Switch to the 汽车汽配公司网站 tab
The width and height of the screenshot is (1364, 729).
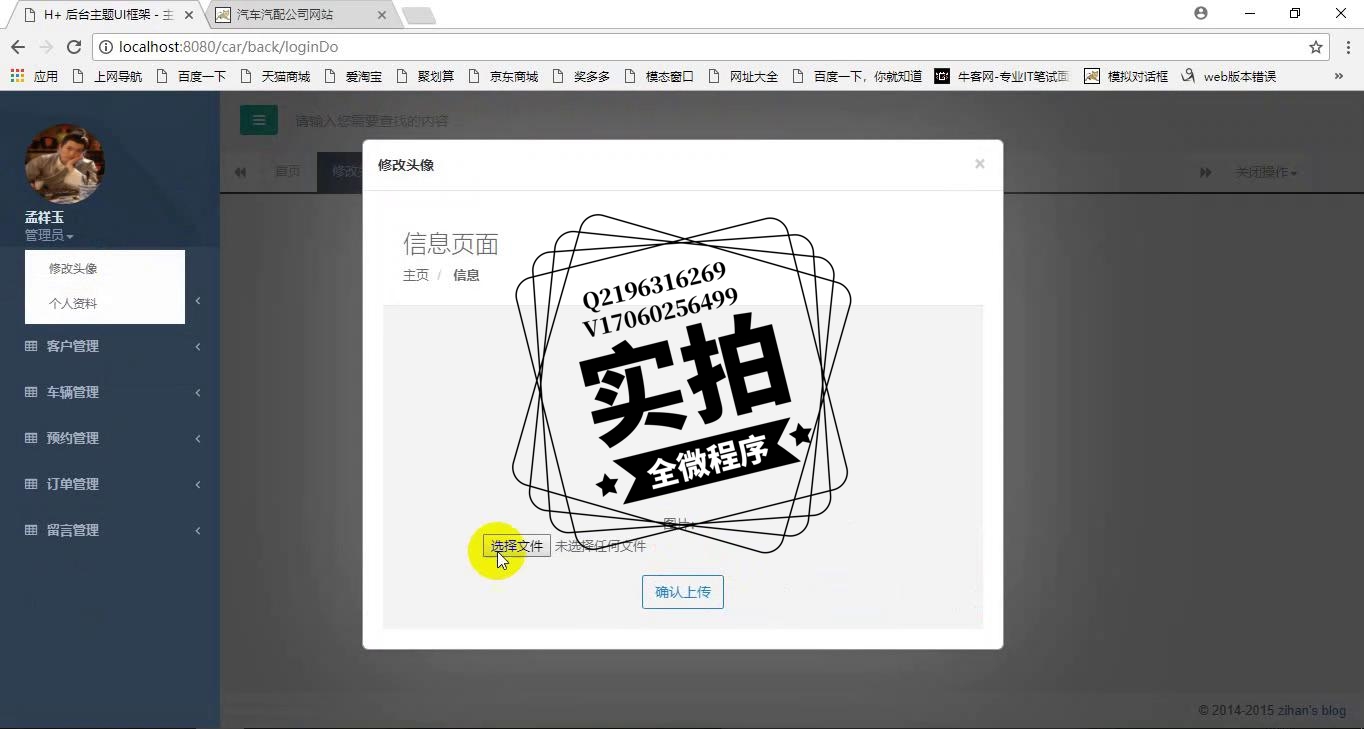pos(302,15)
